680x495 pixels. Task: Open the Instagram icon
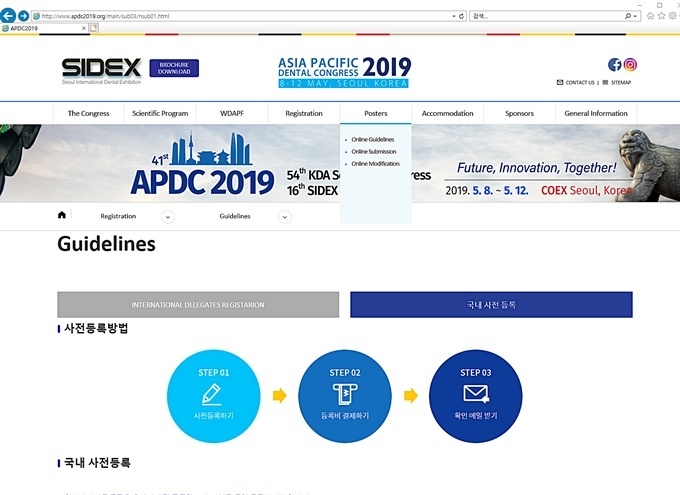pos(630,65)
